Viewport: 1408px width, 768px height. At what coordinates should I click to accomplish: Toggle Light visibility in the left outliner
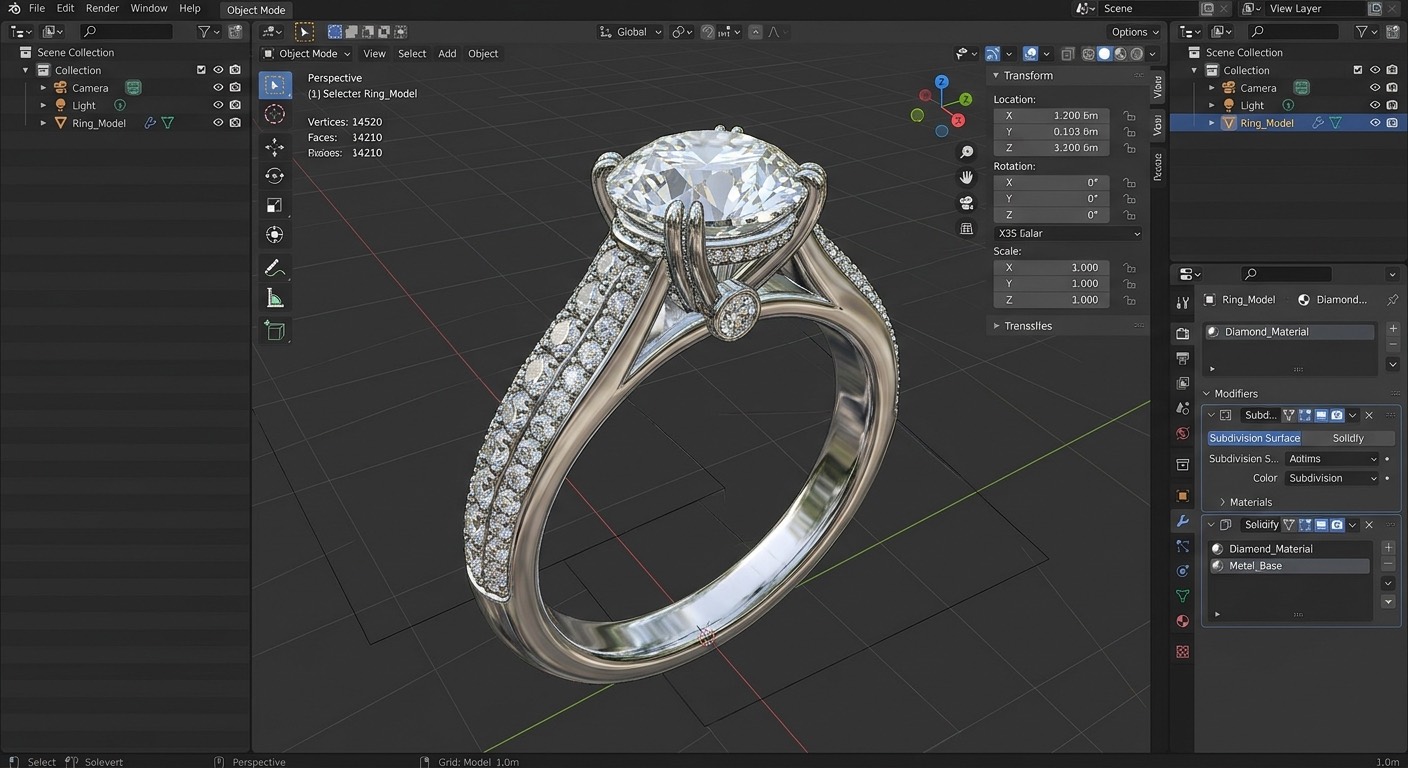[218, 105]
